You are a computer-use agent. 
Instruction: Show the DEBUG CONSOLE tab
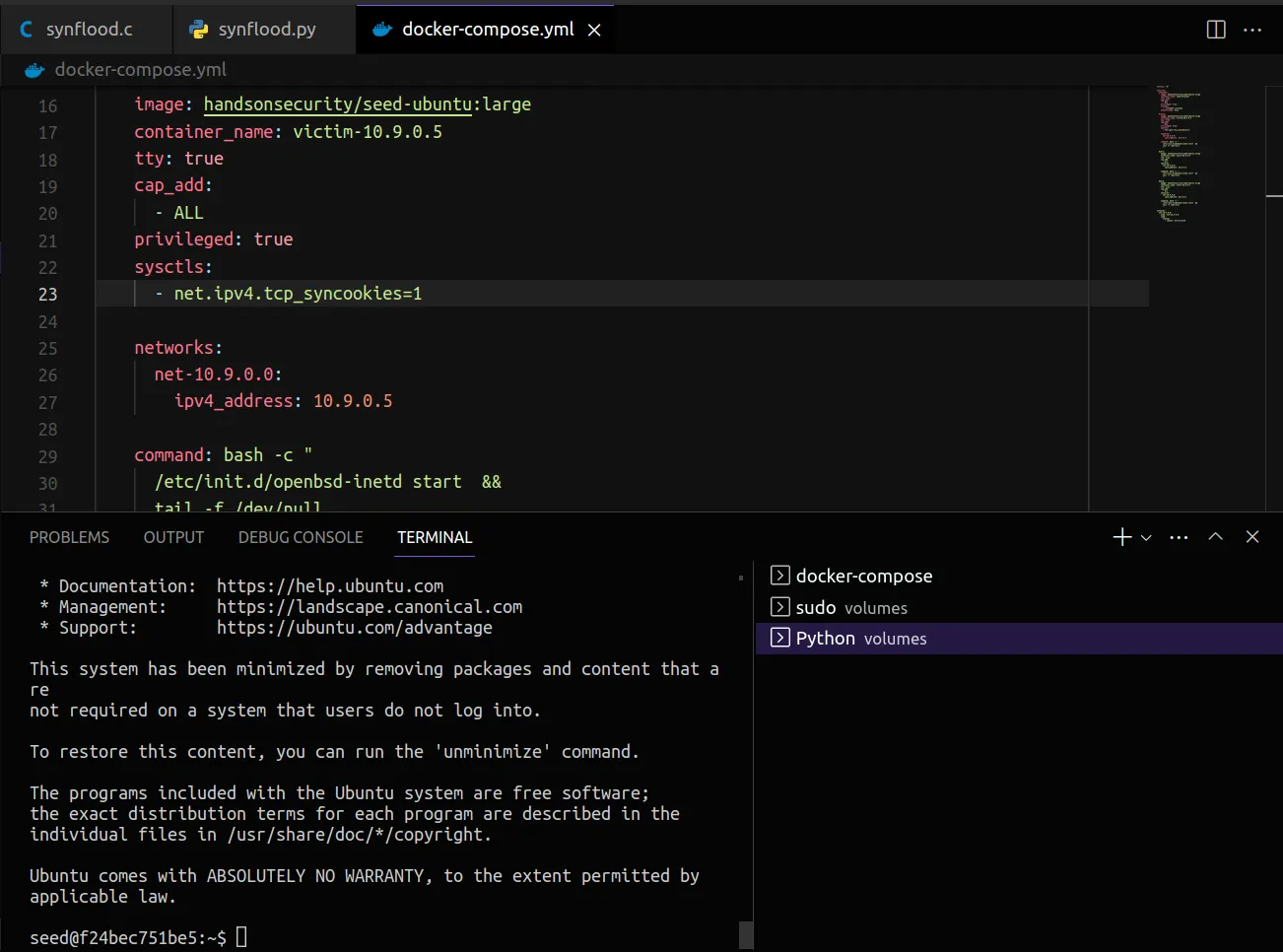(301, 537)
